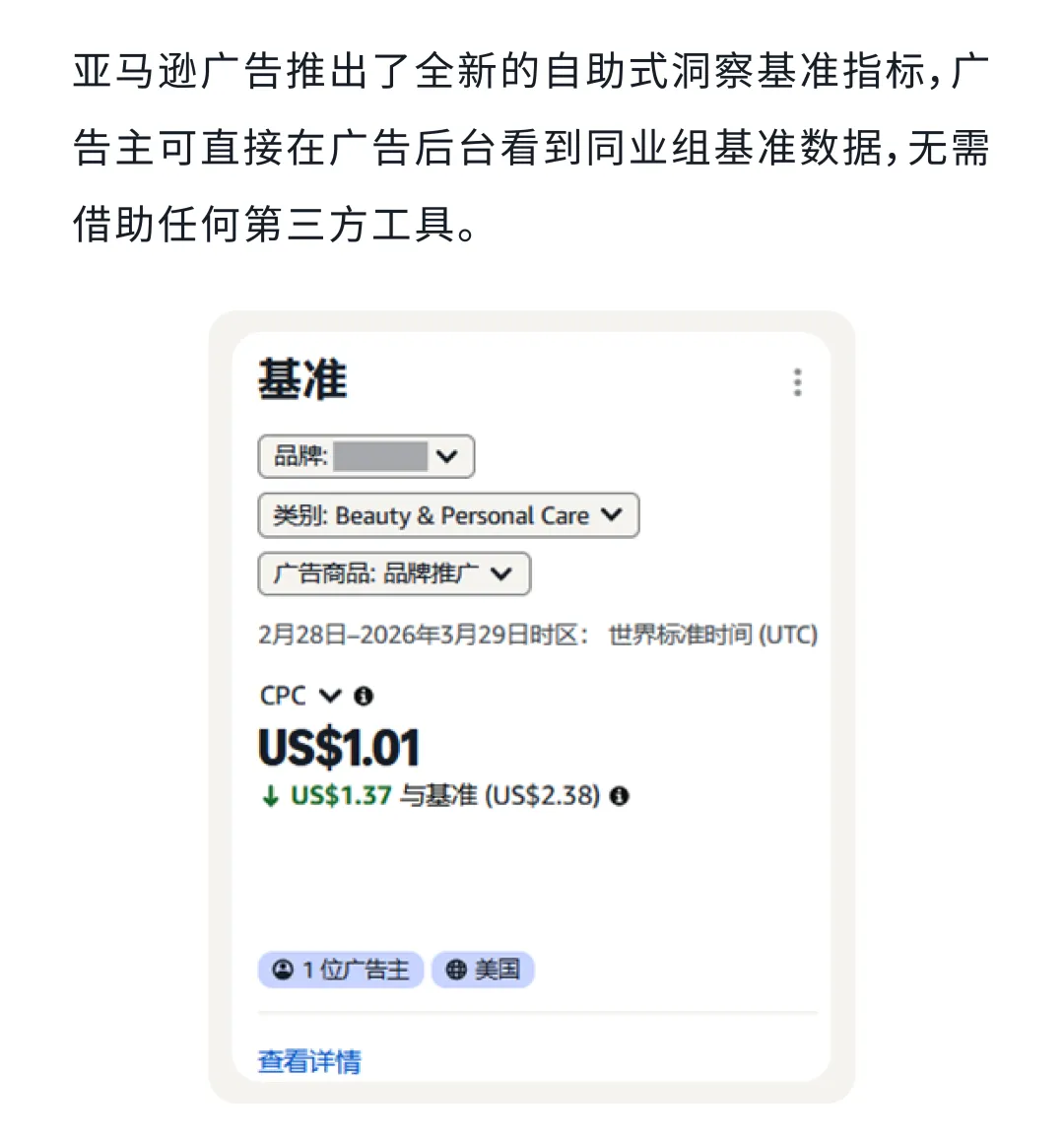Click the 1 位广告主 chip
This screenshot has height=1141, width=1064.
[341, 970]
